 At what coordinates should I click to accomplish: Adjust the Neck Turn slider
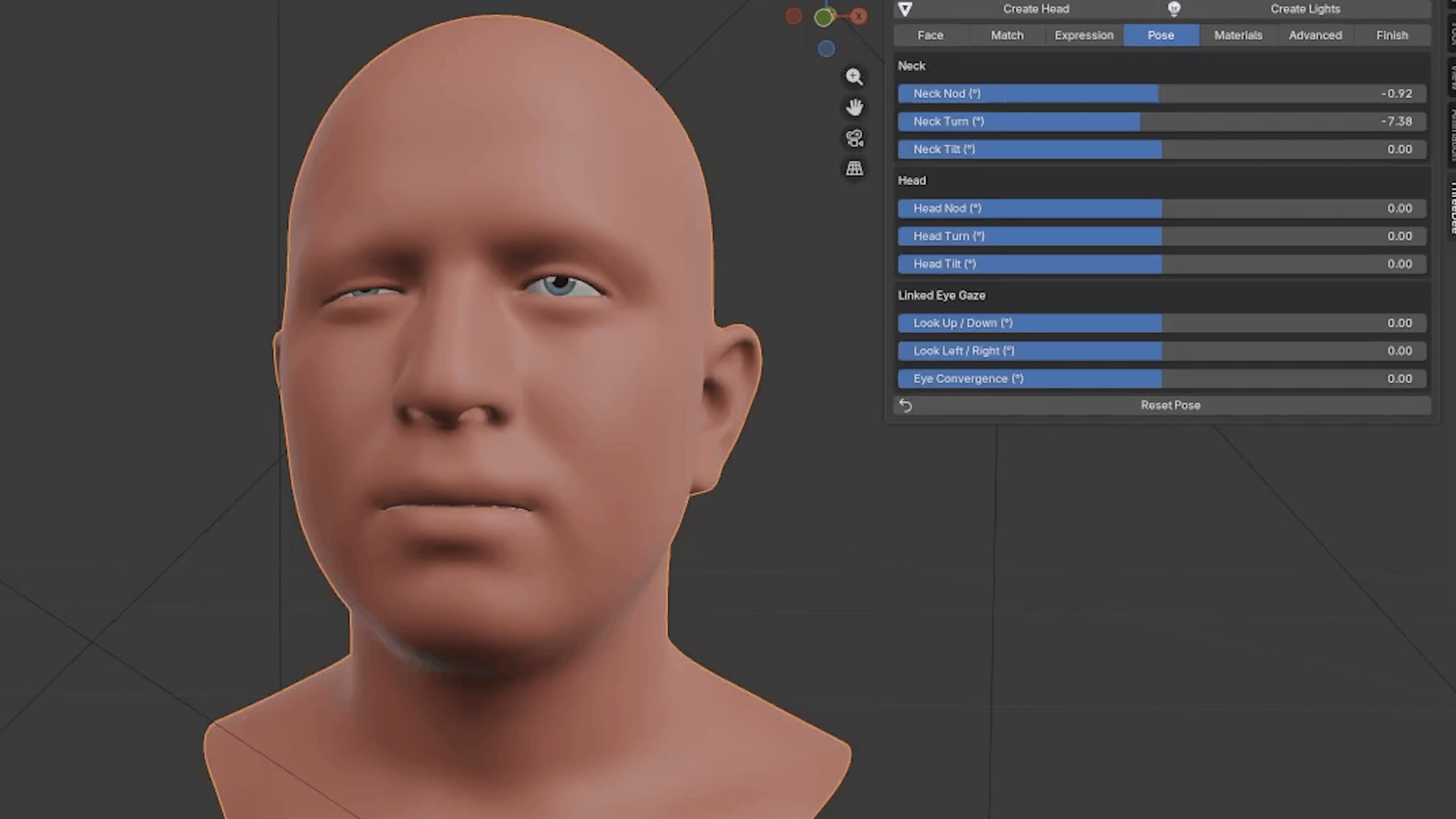pyautogui.click(x=1162, y=121)
